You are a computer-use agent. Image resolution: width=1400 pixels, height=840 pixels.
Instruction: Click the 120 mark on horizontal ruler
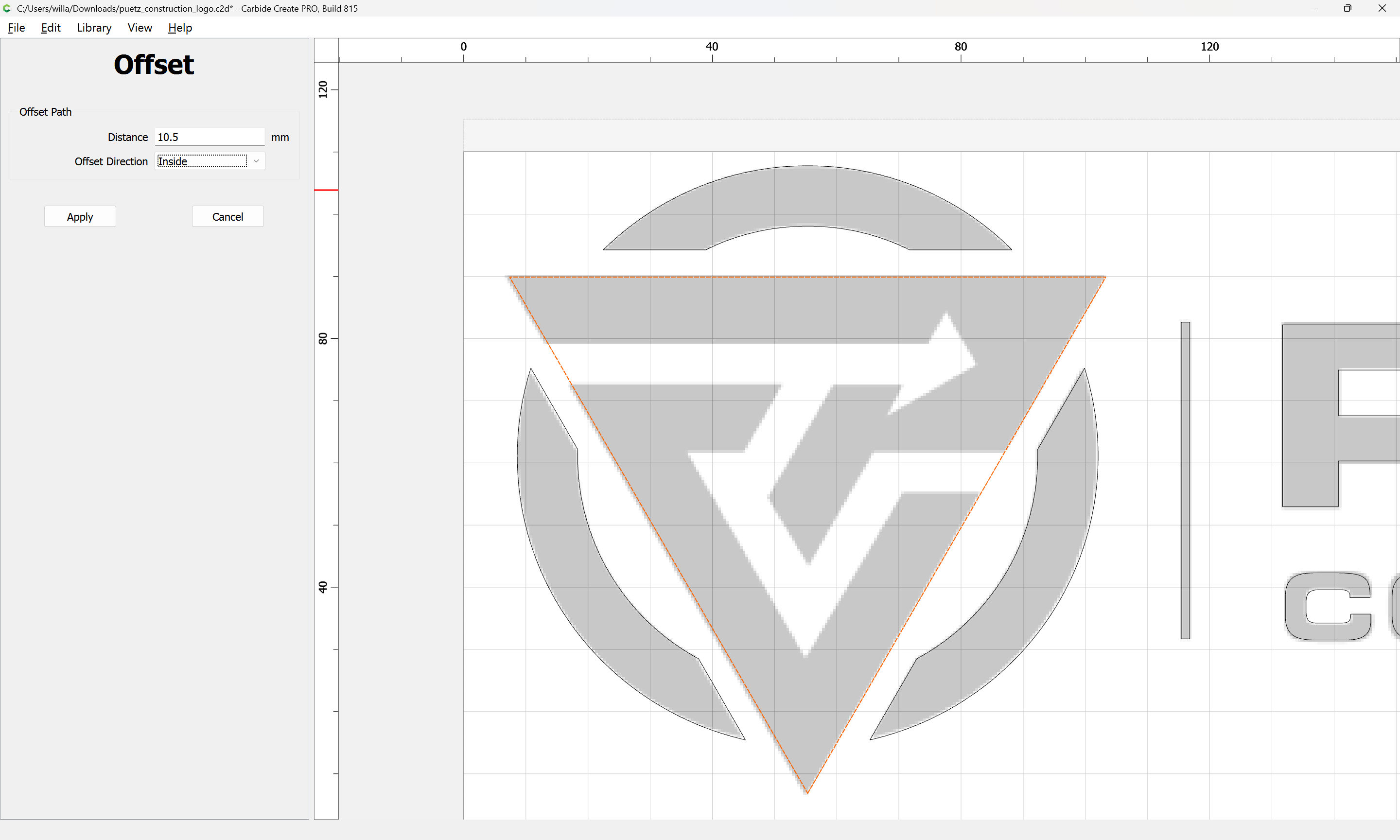click(x=1210, y=46)
